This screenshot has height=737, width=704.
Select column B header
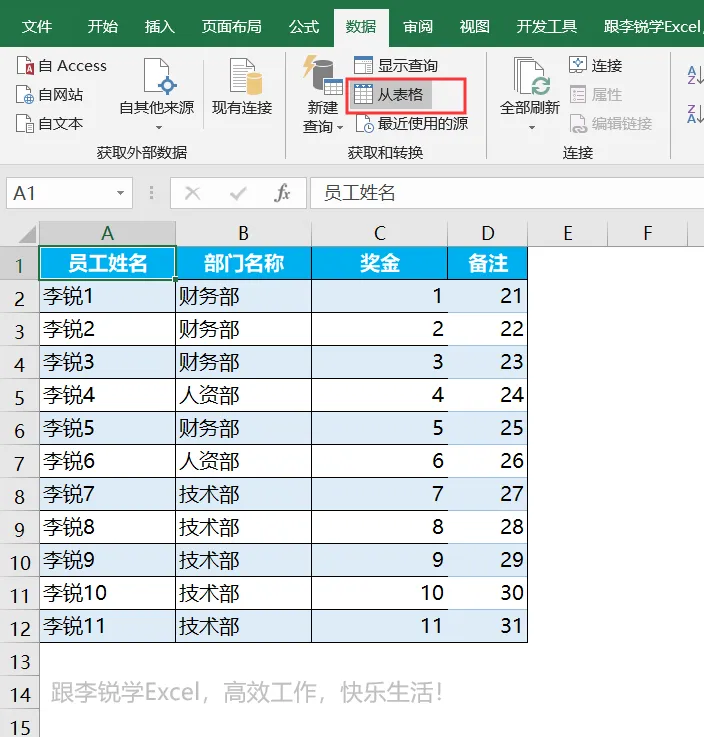pyautogui.click(x=243, y=234)
